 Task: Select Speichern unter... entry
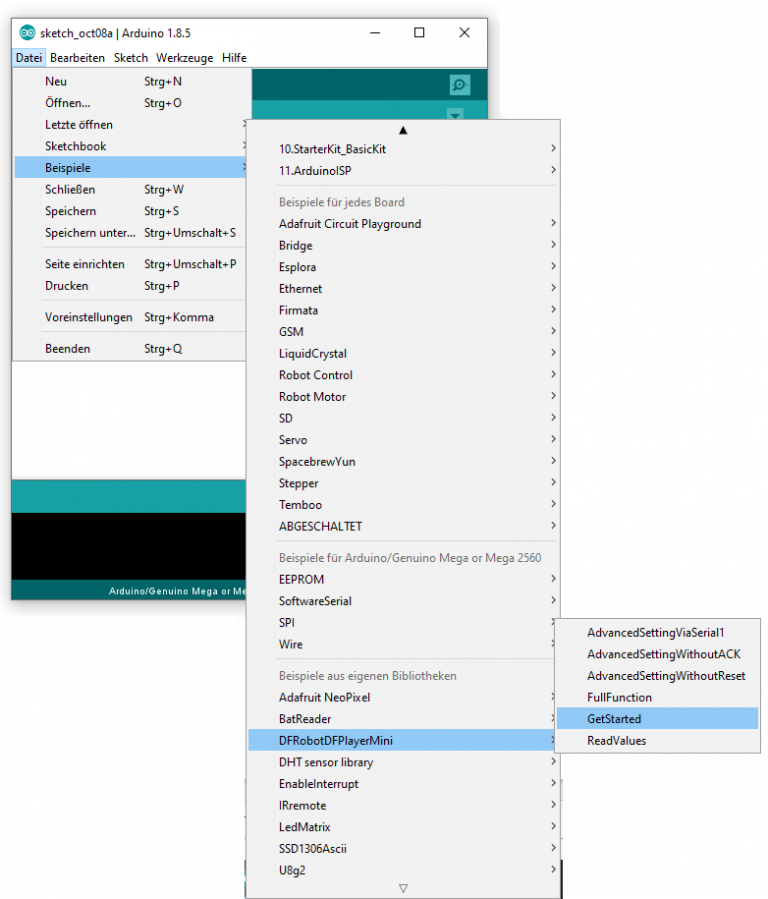point(132,233)
